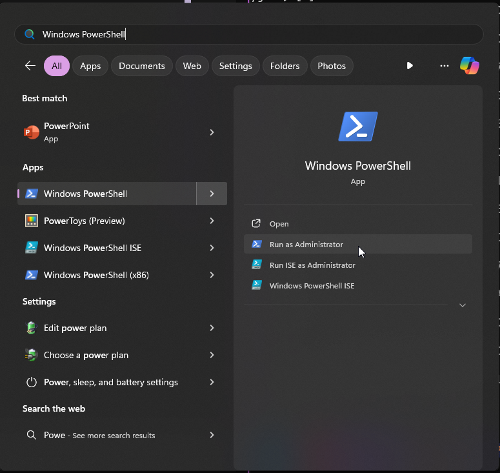Switch to the Apps filter tab
The width and height of the screenshot is (500, 473).
click(90, 66)
